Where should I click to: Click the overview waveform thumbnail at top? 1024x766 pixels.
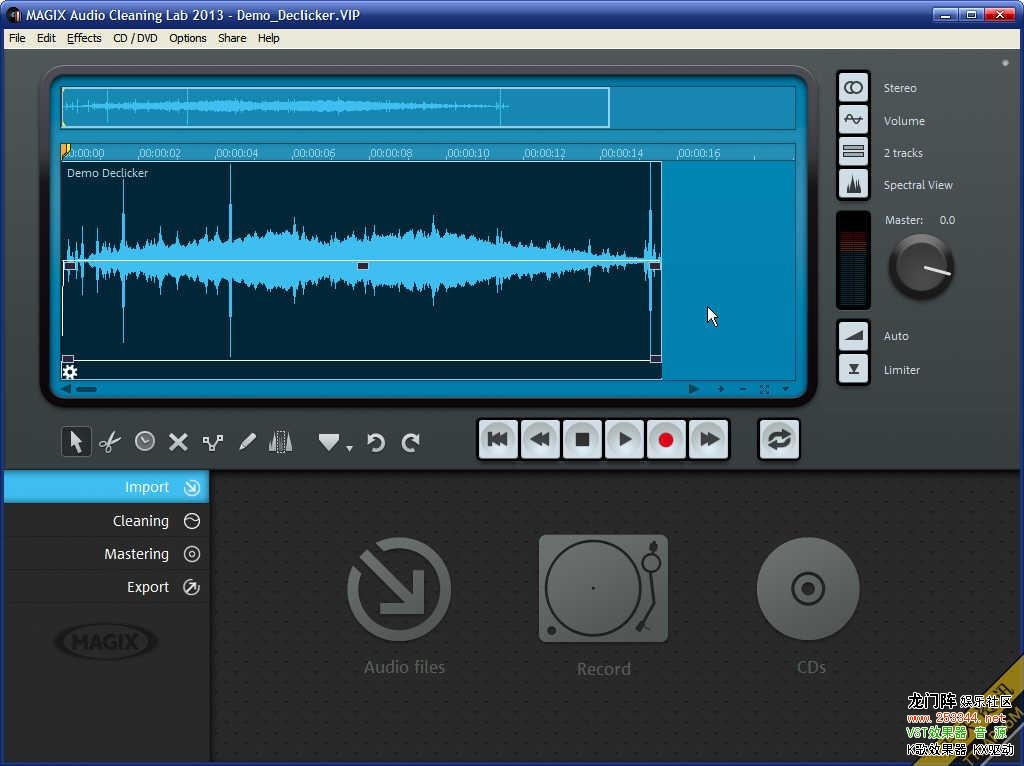tap(336, 107)
